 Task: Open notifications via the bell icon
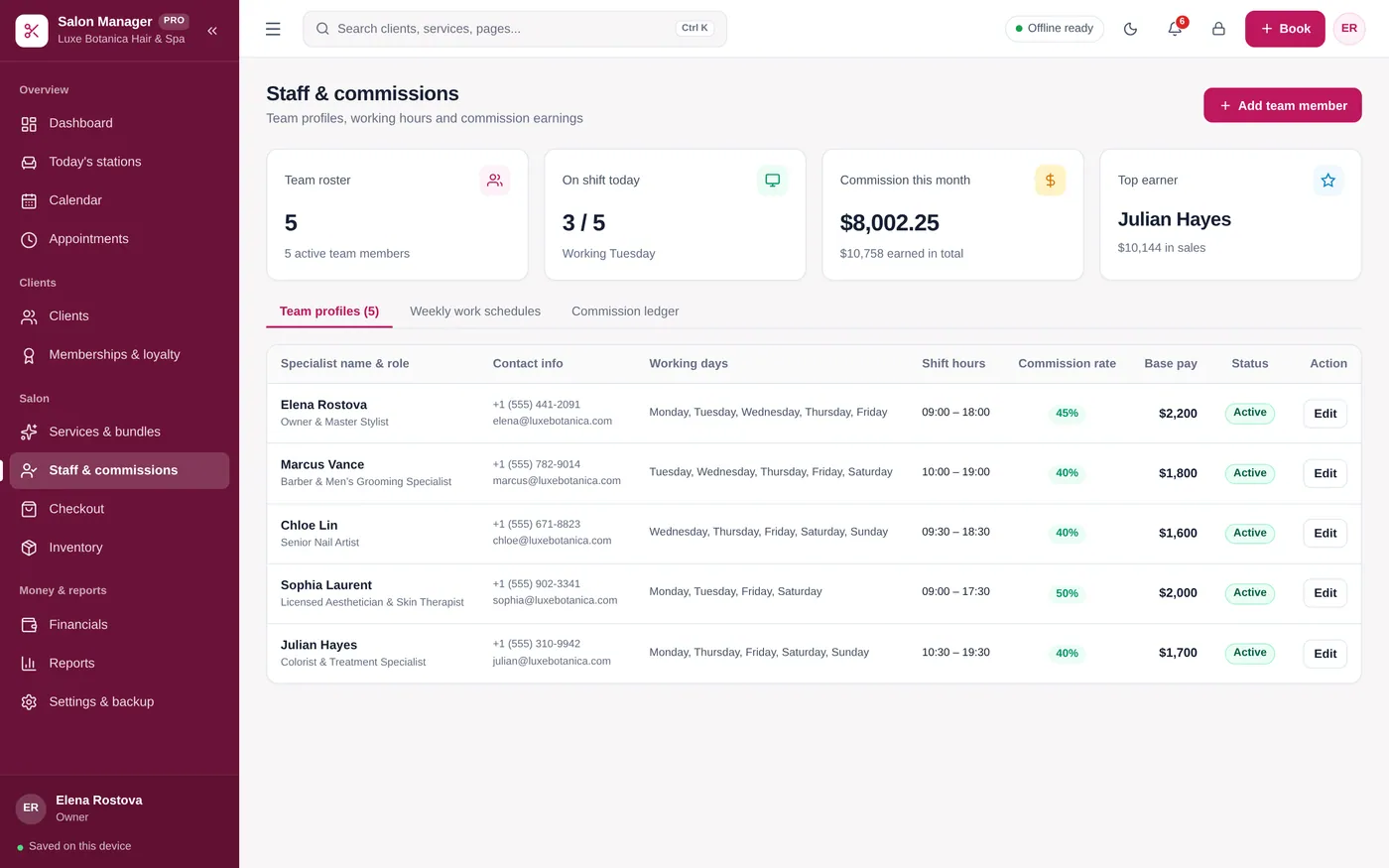(1175, 29)
